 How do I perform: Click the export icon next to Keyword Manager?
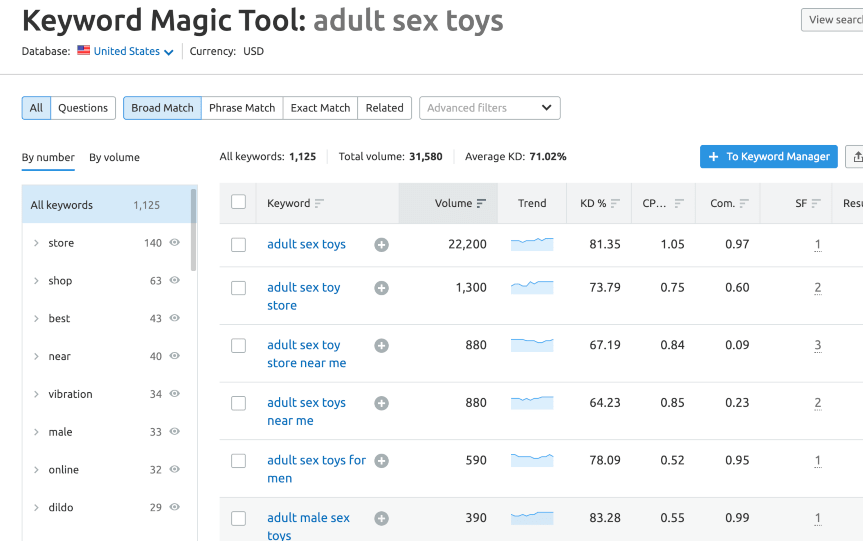856,157
